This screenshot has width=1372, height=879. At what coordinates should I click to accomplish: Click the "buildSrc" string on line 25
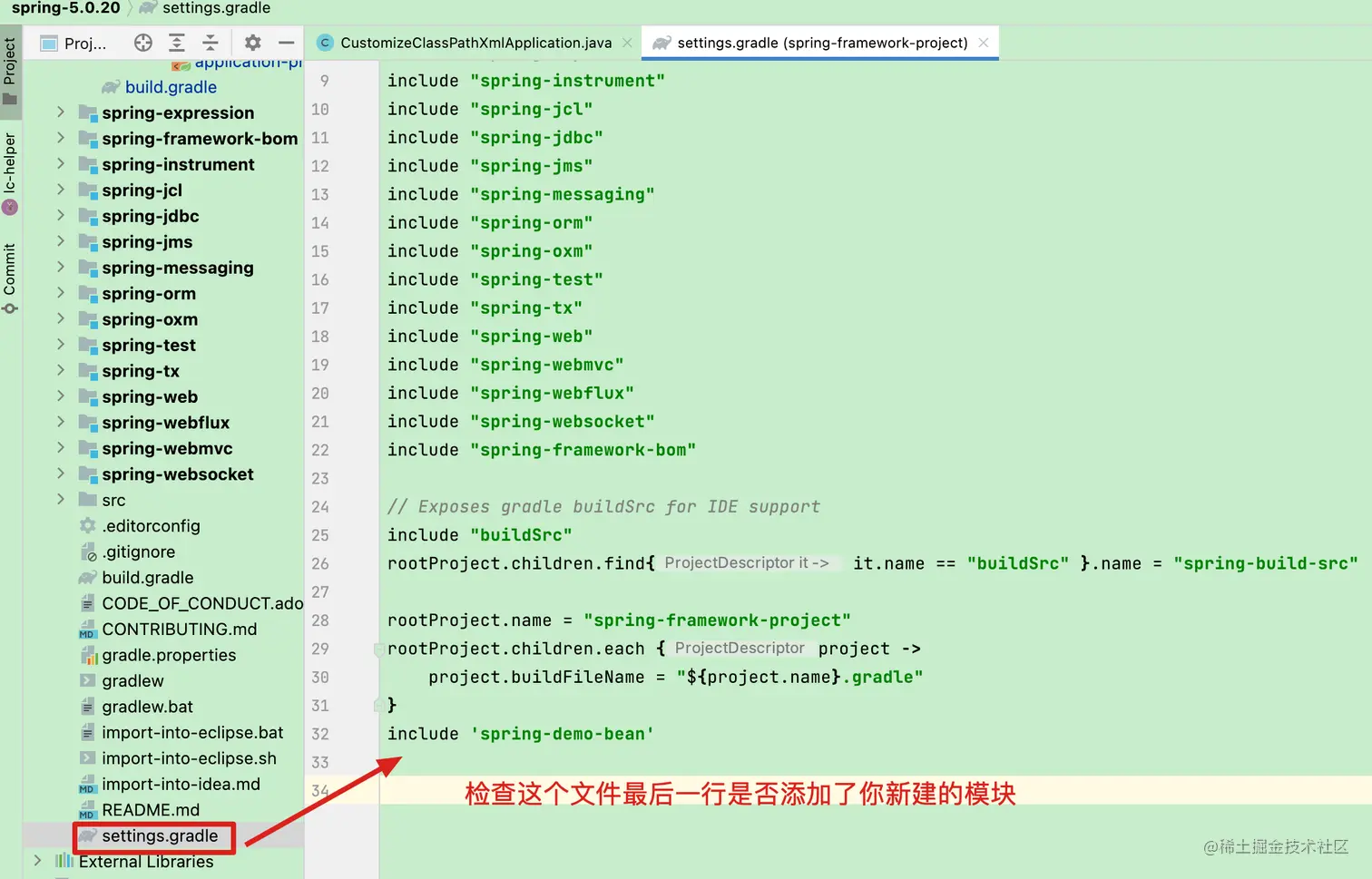pyautogui.click(x=521, y=535)
